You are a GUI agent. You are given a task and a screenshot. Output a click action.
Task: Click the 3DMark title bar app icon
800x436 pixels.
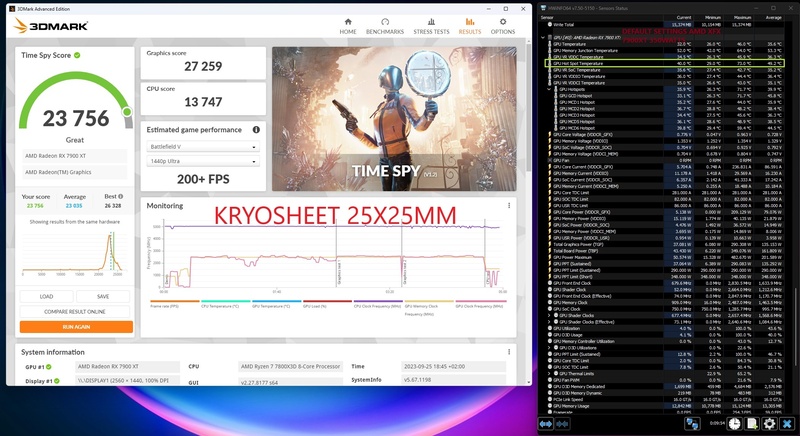pyautogui.click(x=13, y=9)
